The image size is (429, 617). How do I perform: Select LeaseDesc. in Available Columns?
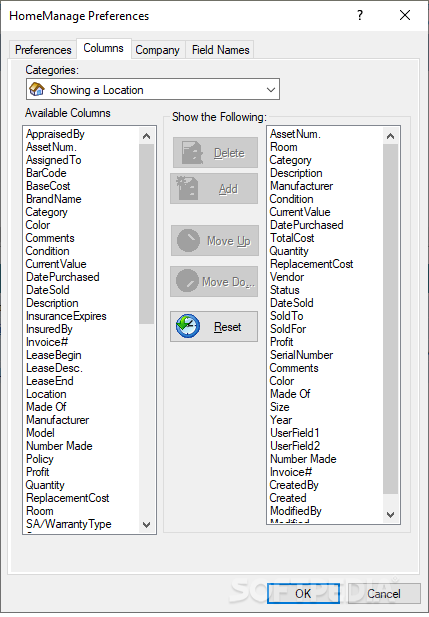point(54,368)
